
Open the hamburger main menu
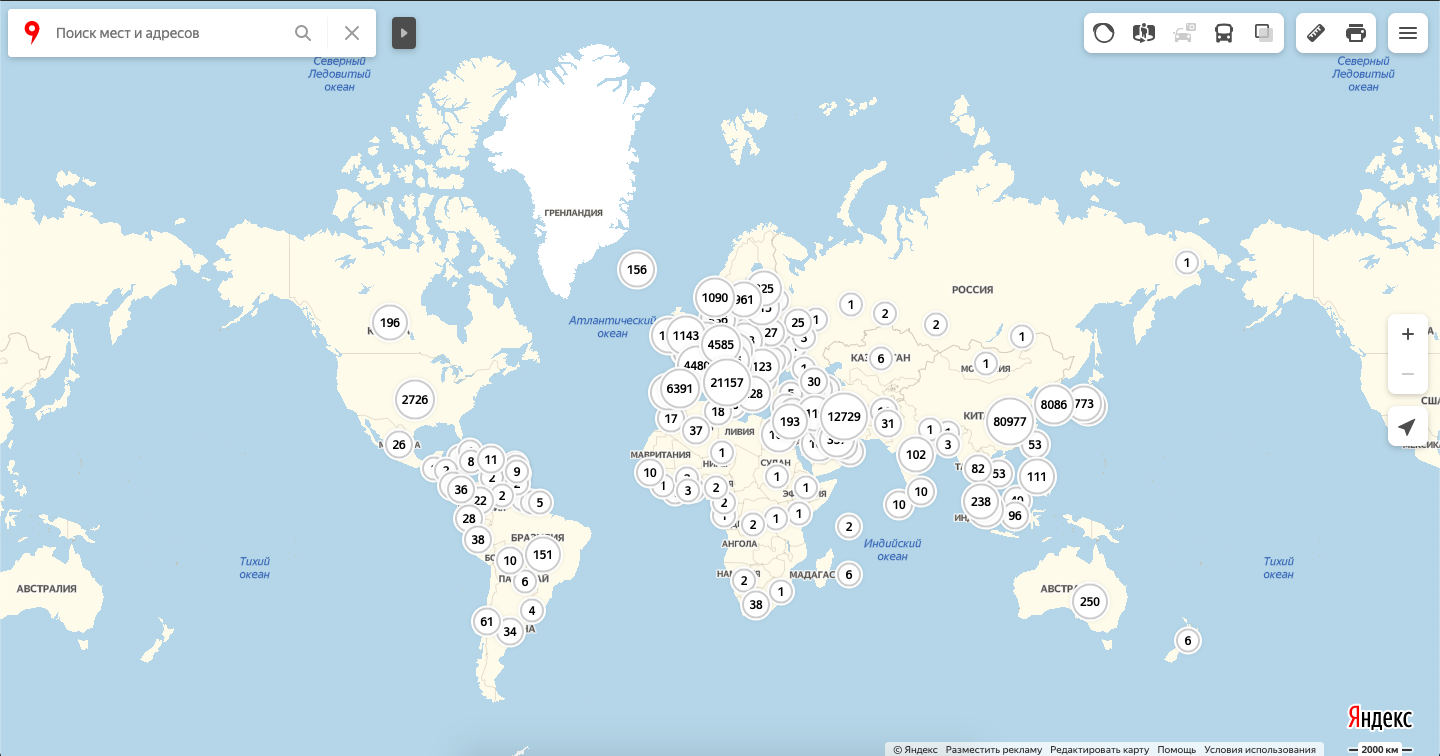(x=1408, y=33)
